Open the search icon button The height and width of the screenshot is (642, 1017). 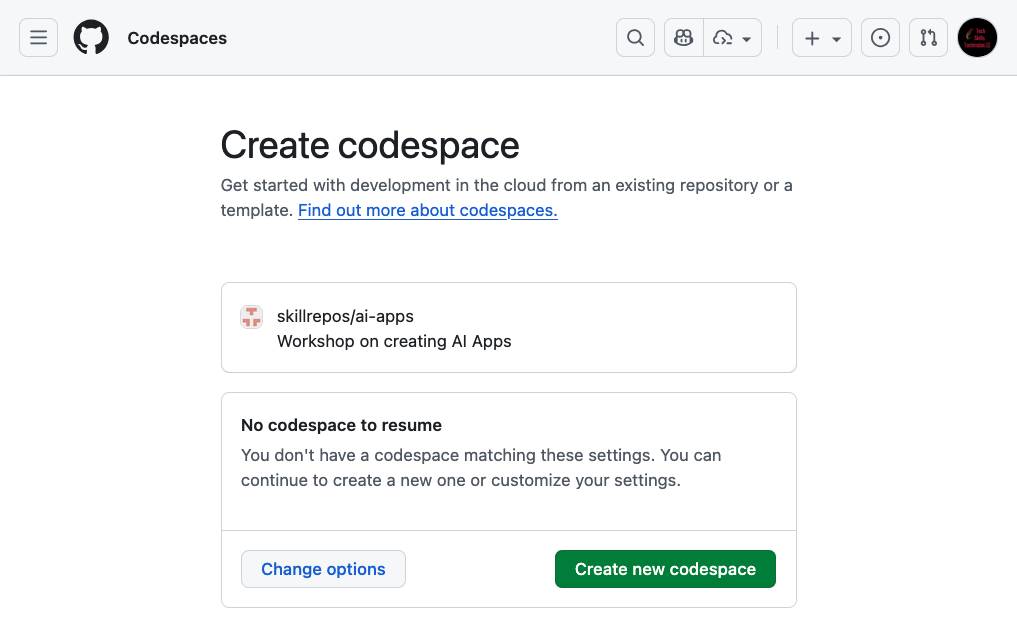point(635,38)
